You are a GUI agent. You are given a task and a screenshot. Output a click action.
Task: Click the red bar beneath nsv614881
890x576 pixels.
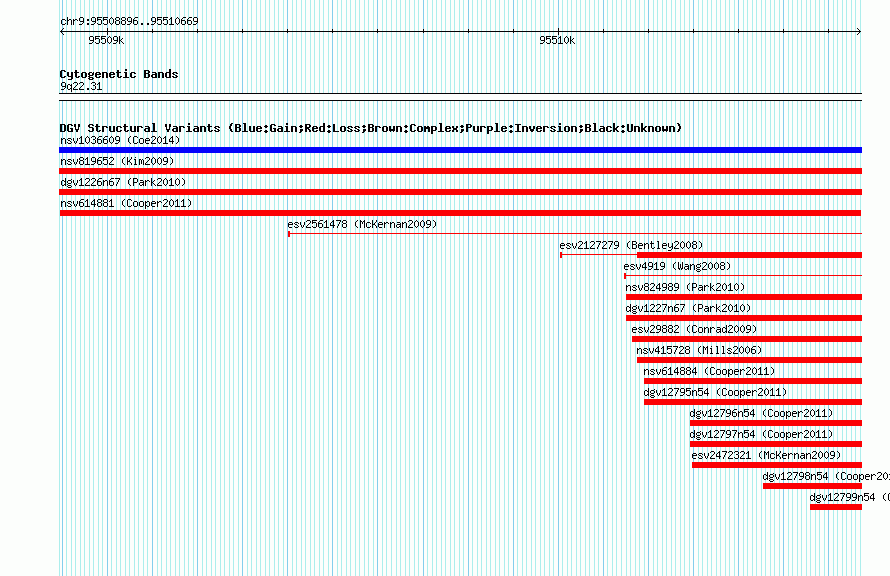click(460, 213)
